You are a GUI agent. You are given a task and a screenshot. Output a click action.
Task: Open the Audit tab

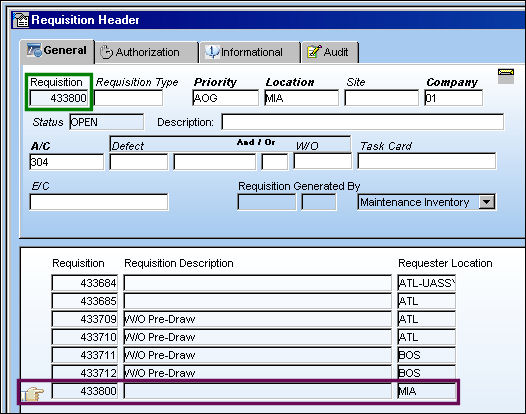(330, 52)
